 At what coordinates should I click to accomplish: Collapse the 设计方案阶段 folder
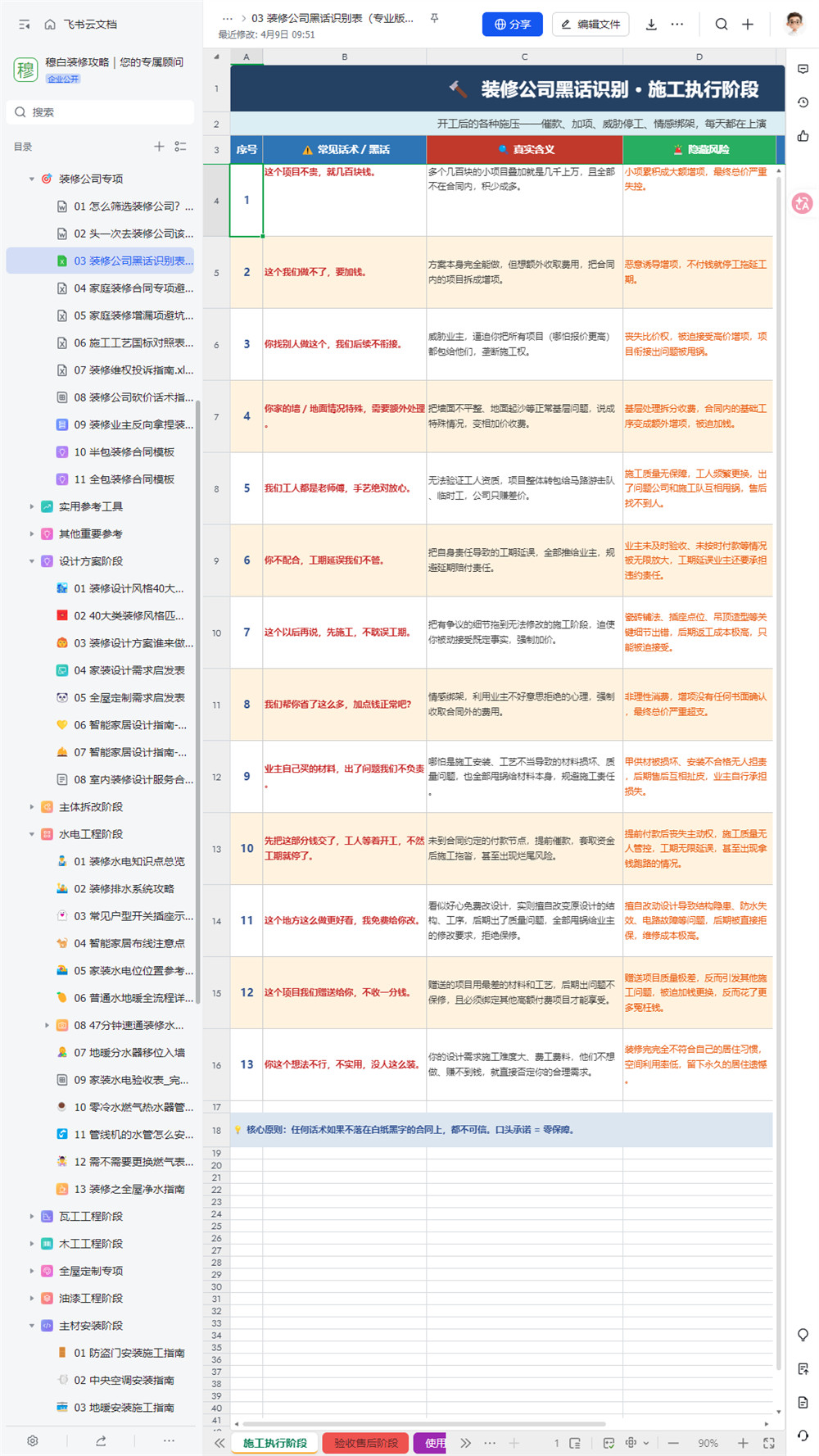(32, 561)
